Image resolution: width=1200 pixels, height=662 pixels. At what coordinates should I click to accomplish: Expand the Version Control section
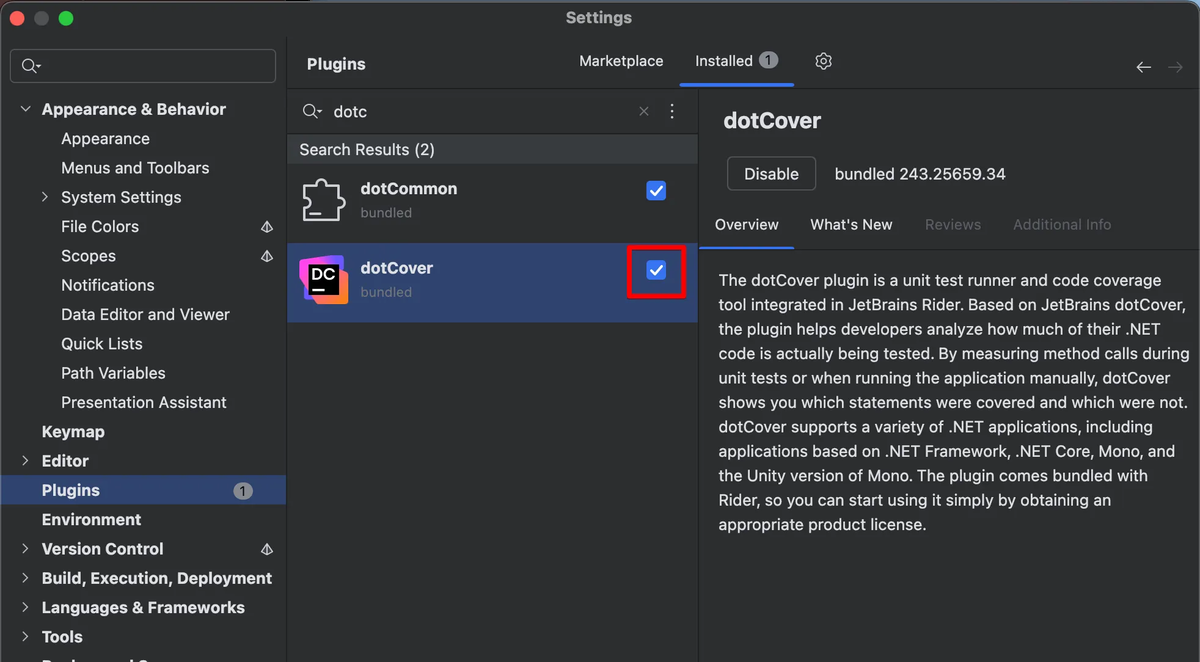click(26, 549)
